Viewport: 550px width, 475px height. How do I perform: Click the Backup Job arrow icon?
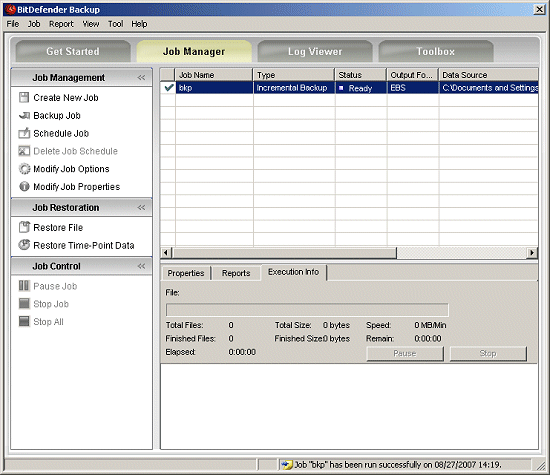(24, 115)
